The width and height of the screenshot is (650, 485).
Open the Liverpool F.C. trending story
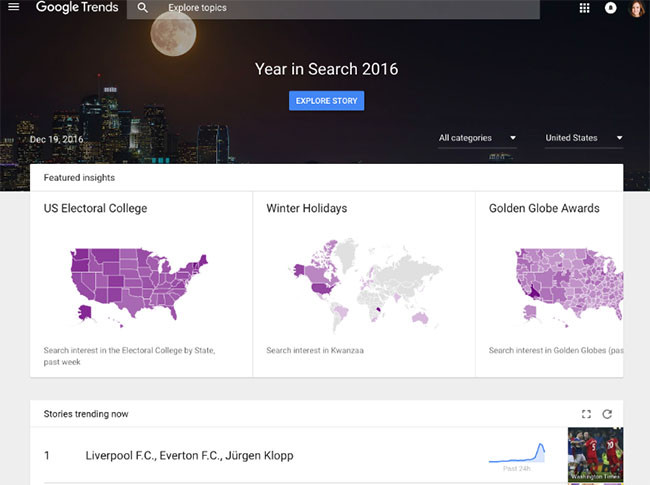[x=189, y=456]
